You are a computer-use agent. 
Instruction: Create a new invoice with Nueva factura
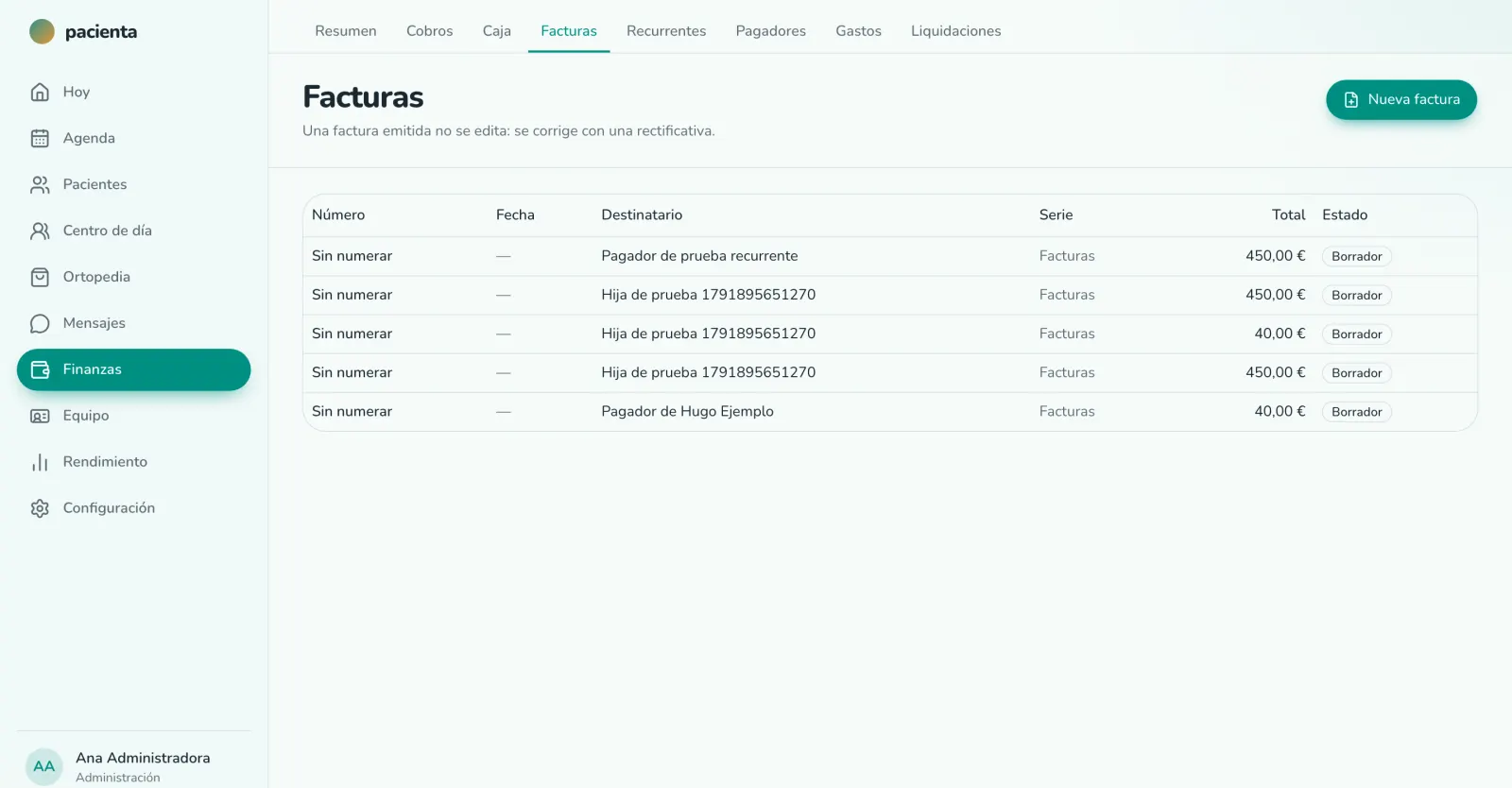tap(1401, 99)
